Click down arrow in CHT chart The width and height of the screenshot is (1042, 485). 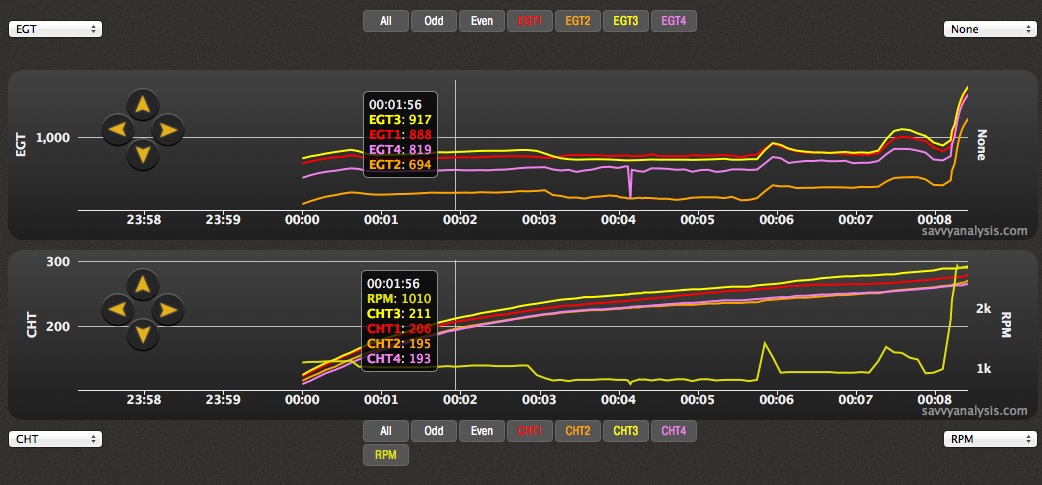(x=143, y=334)
